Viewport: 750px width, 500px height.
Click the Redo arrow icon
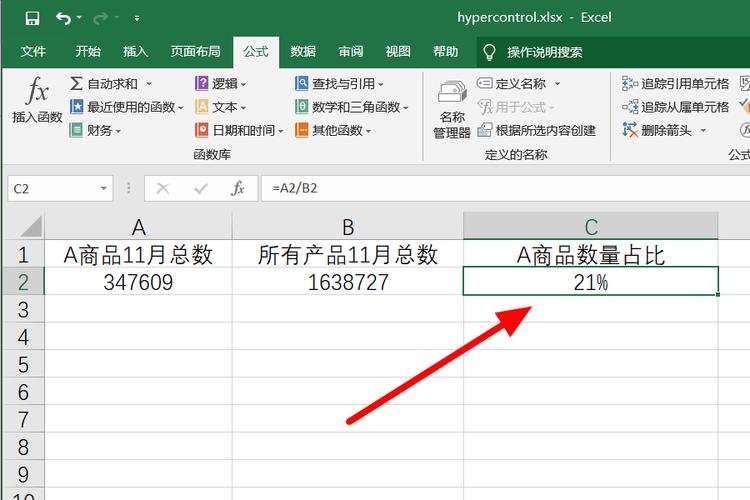click(101, 18)
